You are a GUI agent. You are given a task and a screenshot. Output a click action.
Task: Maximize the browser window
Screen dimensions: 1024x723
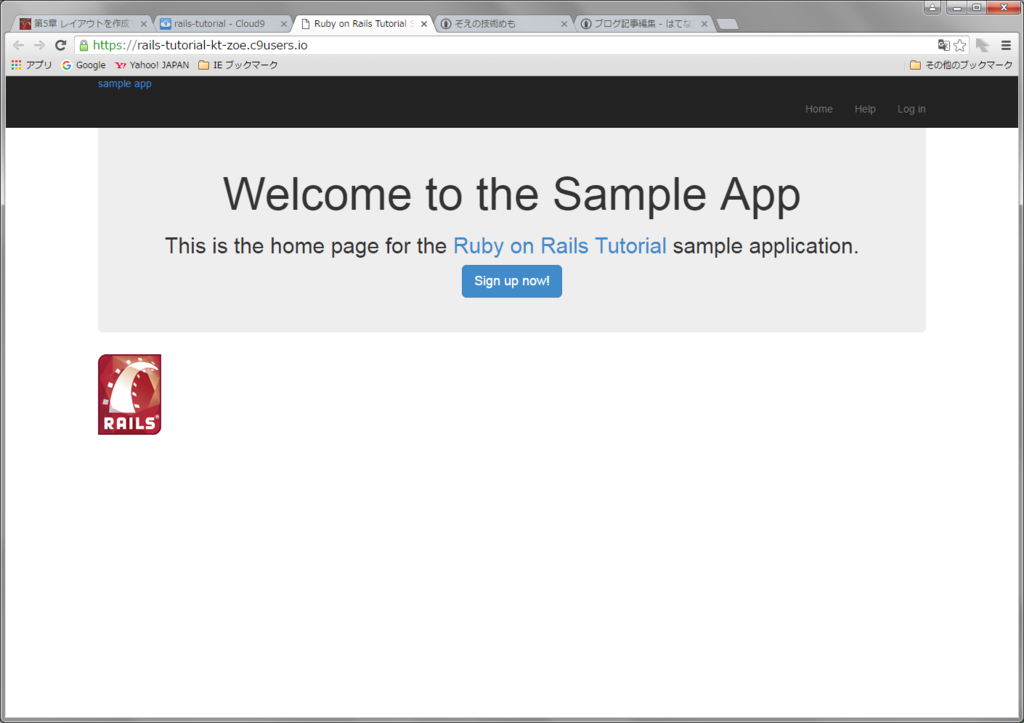click(x=977, y=7)
